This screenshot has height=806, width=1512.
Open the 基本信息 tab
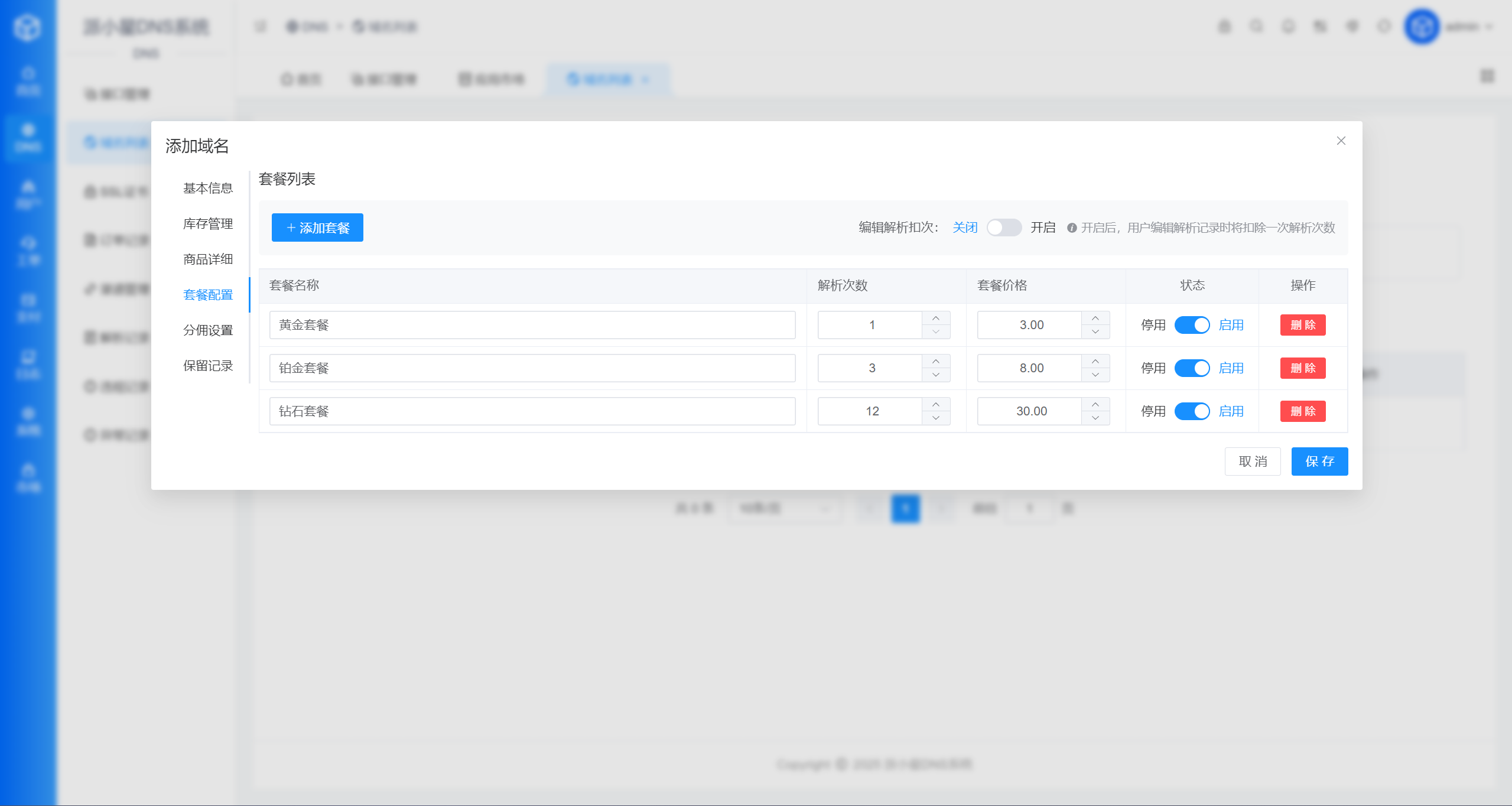pos(207,188)
